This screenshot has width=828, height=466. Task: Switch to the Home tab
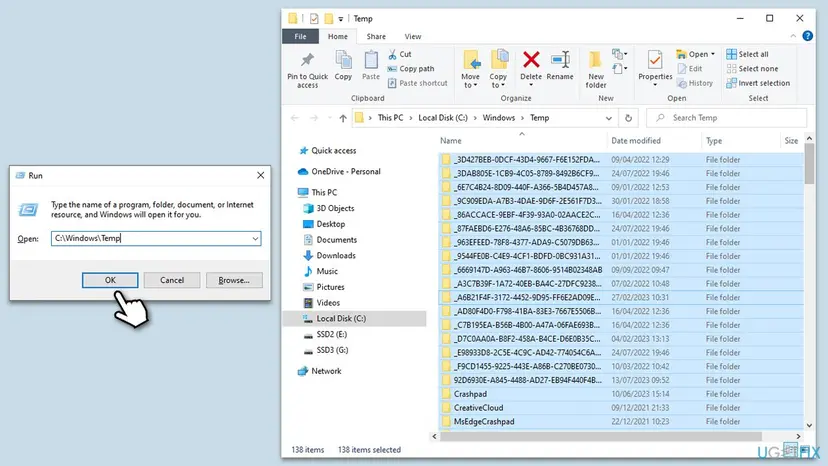[337, 36]
